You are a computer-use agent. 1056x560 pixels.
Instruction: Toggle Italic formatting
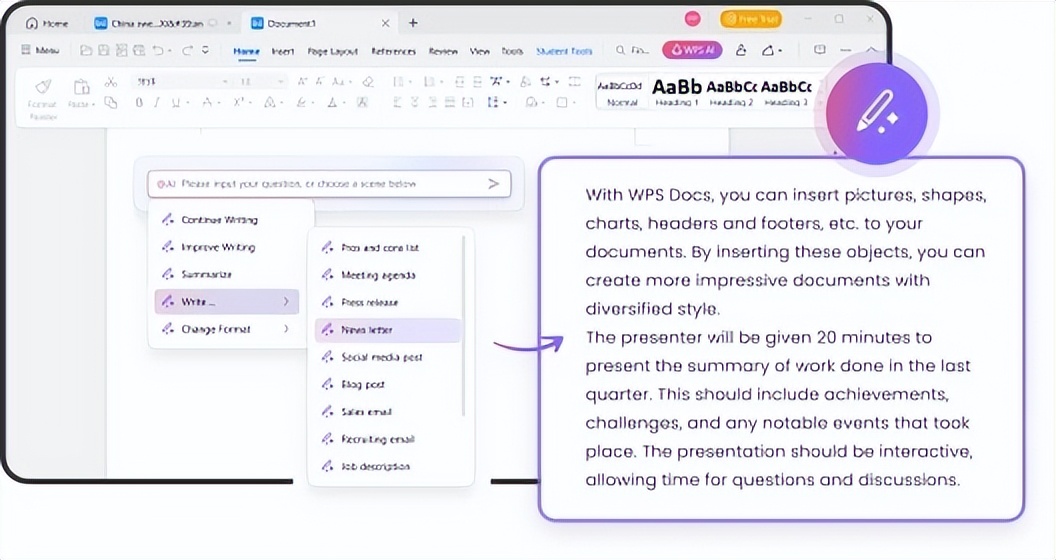click(156, 102)
